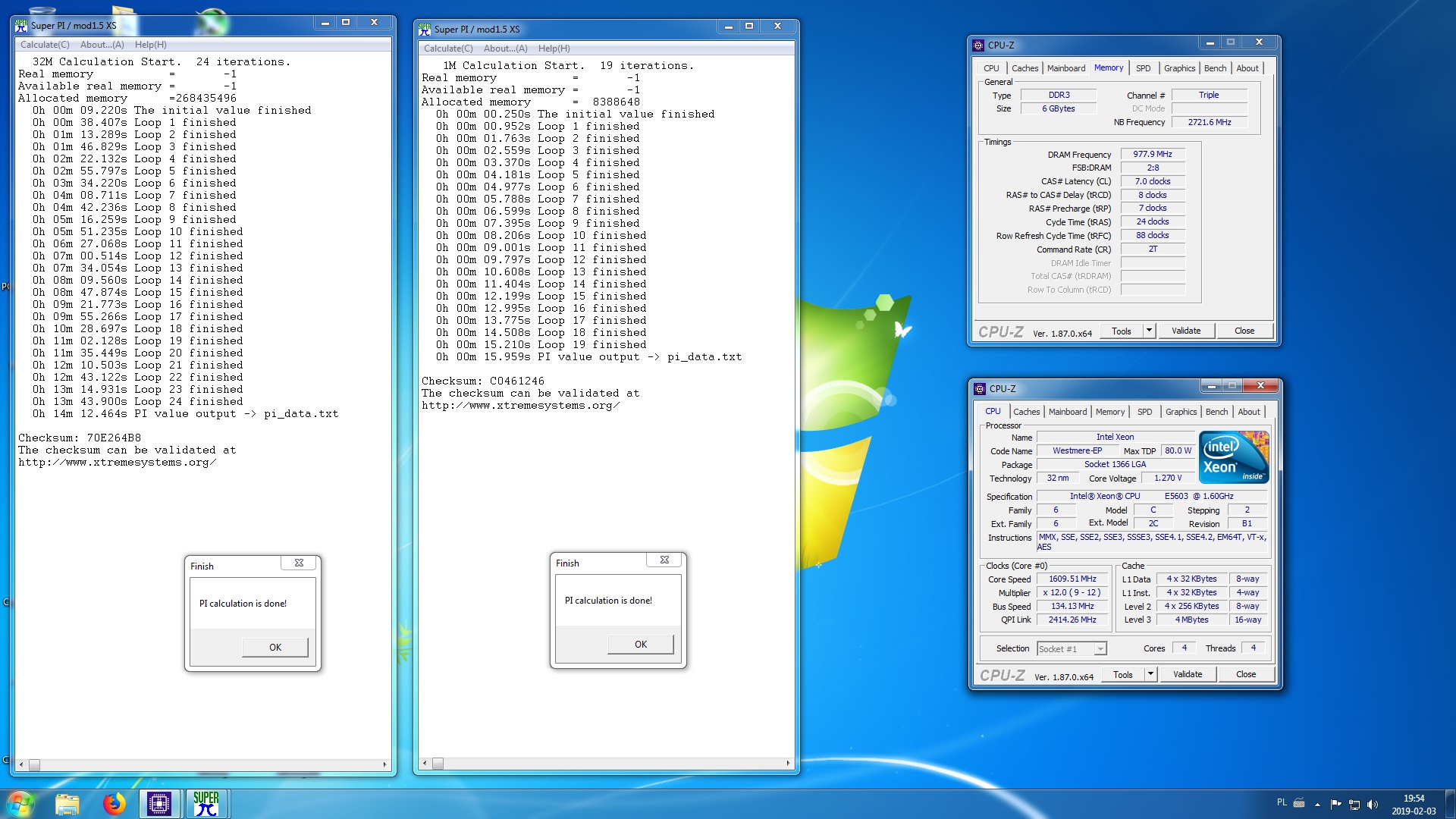This screenshot has height=819, width=1456.
Task: Show hidden tray icons arrow
Action: click(x=1317, y=804)
